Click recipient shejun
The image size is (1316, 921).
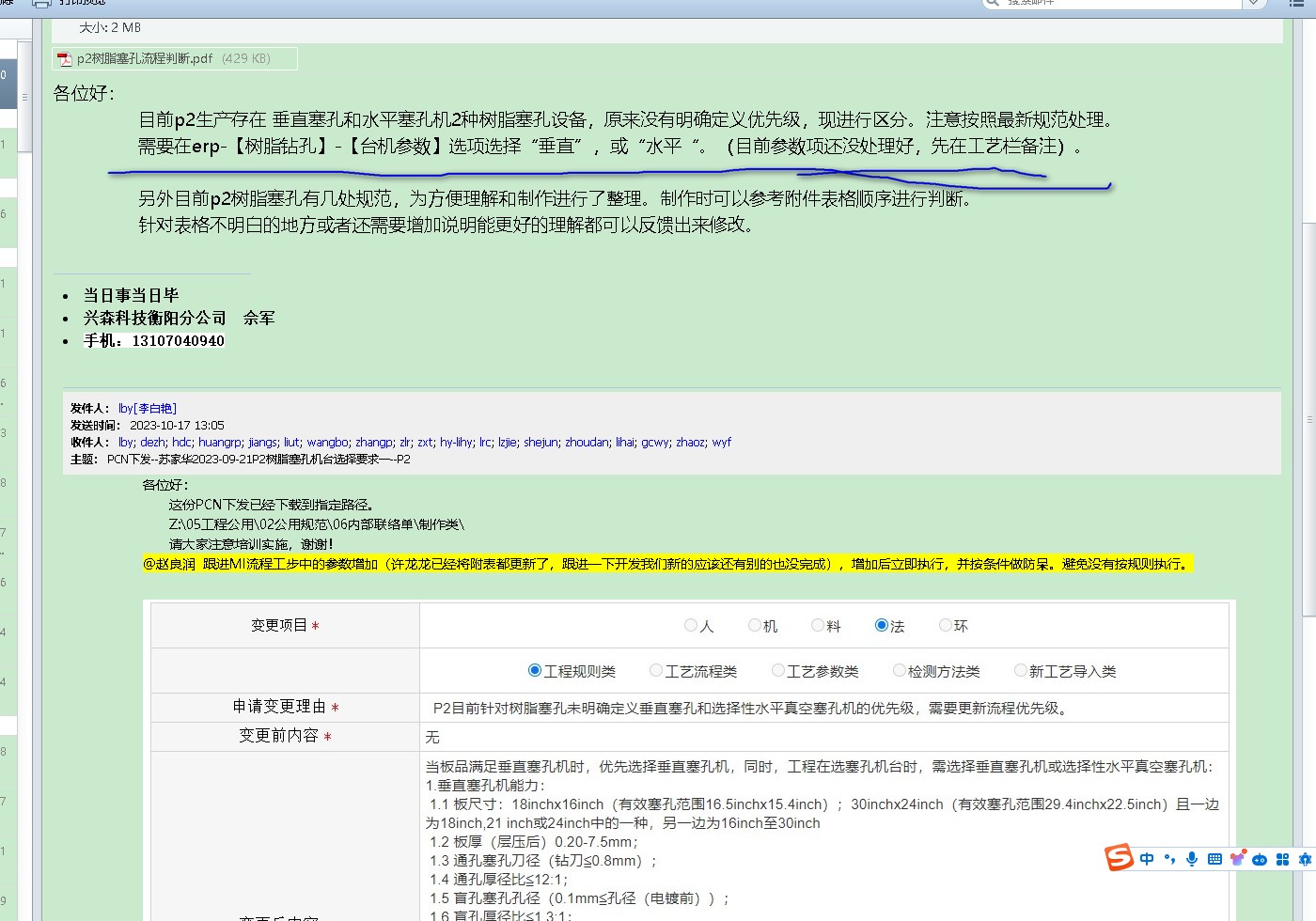541,442
